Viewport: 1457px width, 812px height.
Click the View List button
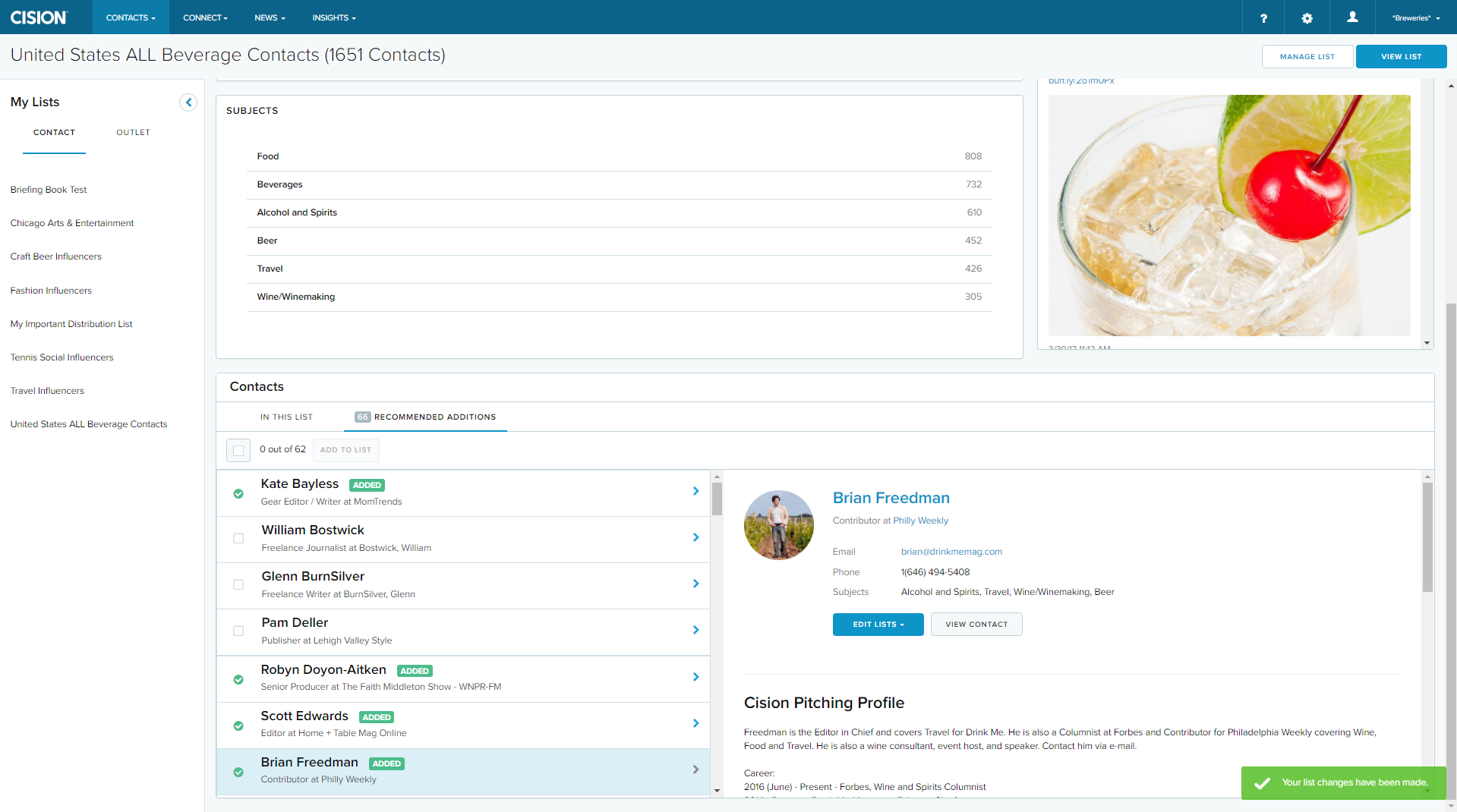tap(1401, 57)
